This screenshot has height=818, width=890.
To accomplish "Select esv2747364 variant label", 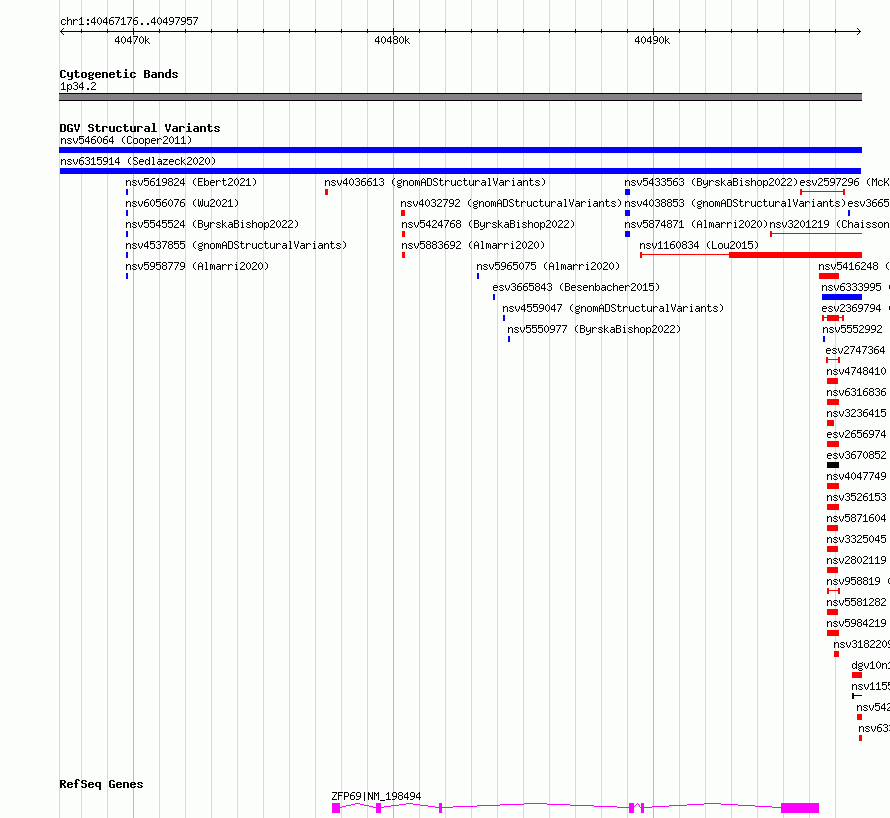I will [855, 350].
